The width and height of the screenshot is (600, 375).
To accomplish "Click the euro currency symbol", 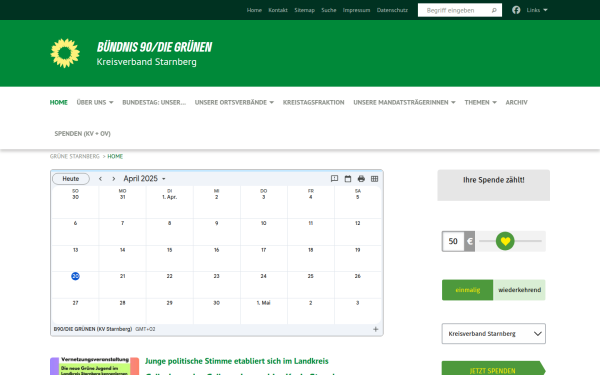I will click(x=470, y=241).
